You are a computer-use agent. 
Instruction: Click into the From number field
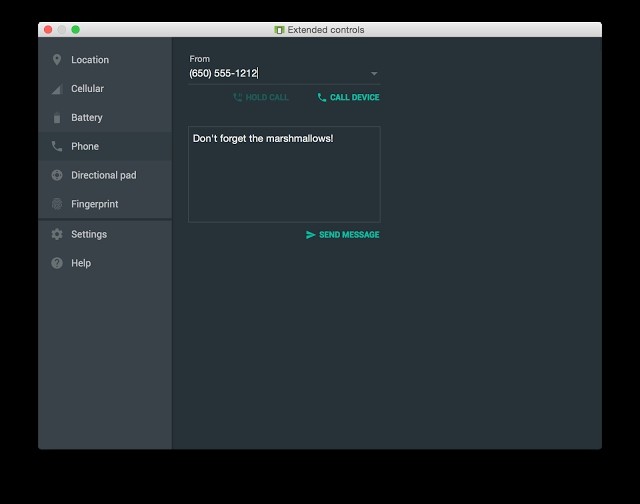(x=278, y=73)
